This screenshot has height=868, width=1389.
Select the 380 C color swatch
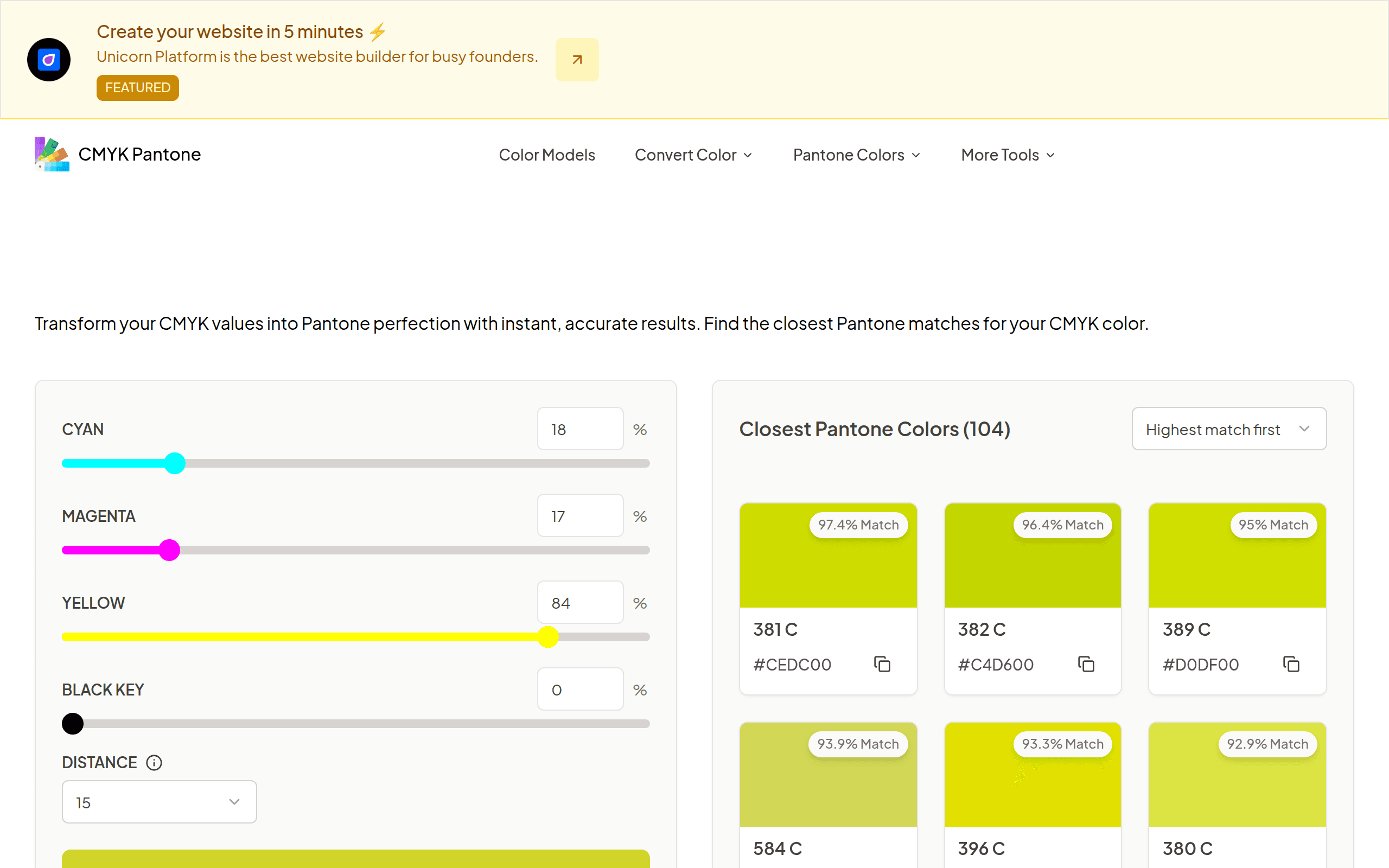(1238, 775)
